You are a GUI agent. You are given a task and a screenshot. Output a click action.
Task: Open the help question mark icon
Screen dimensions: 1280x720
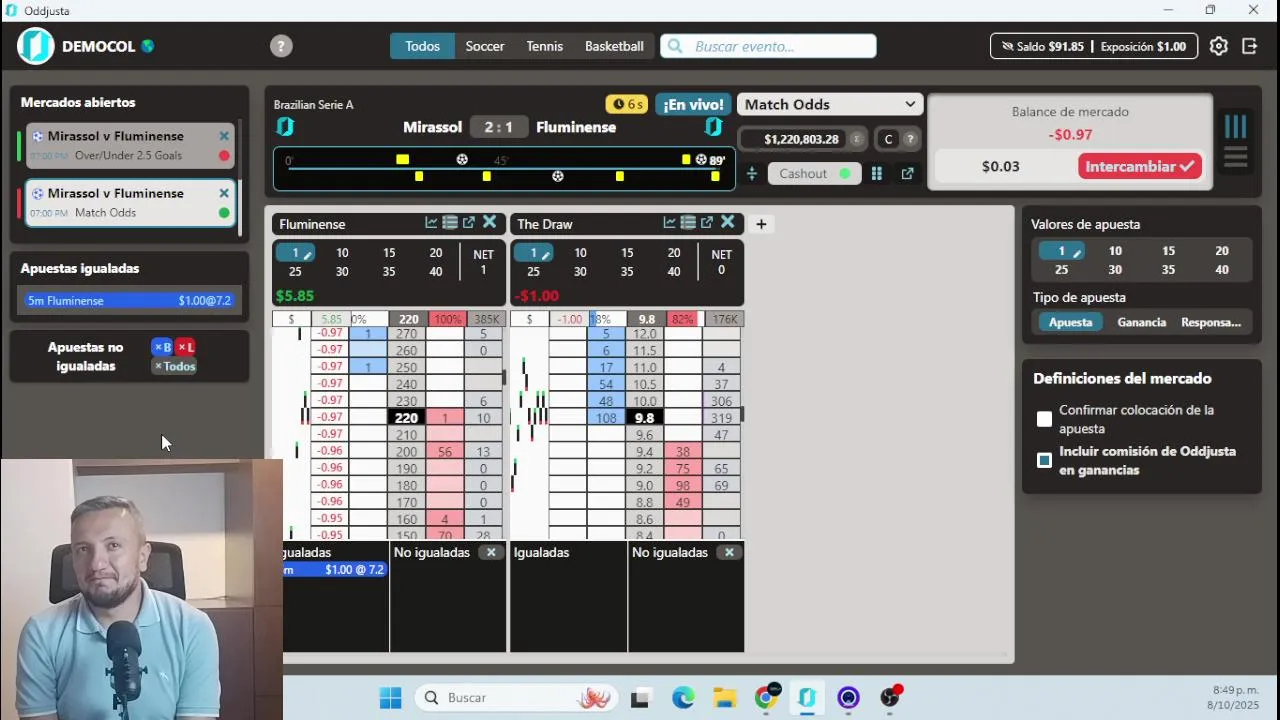point(281,46)
